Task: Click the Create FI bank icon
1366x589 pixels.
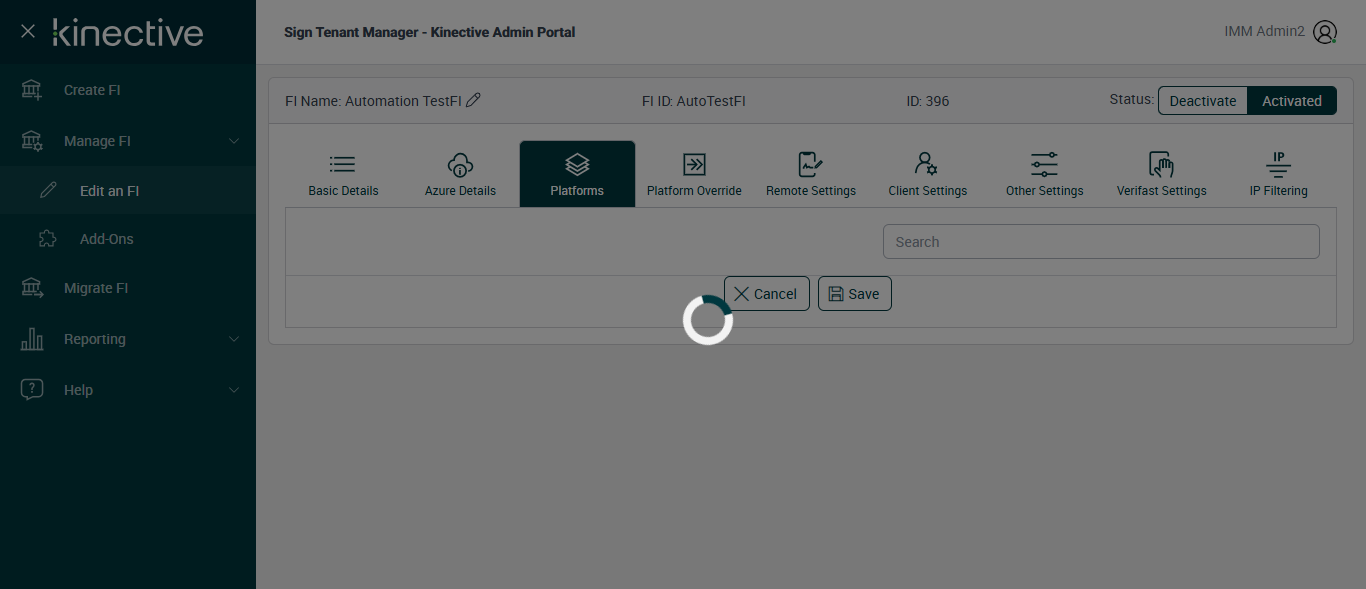Action: (x=32, y=90)
